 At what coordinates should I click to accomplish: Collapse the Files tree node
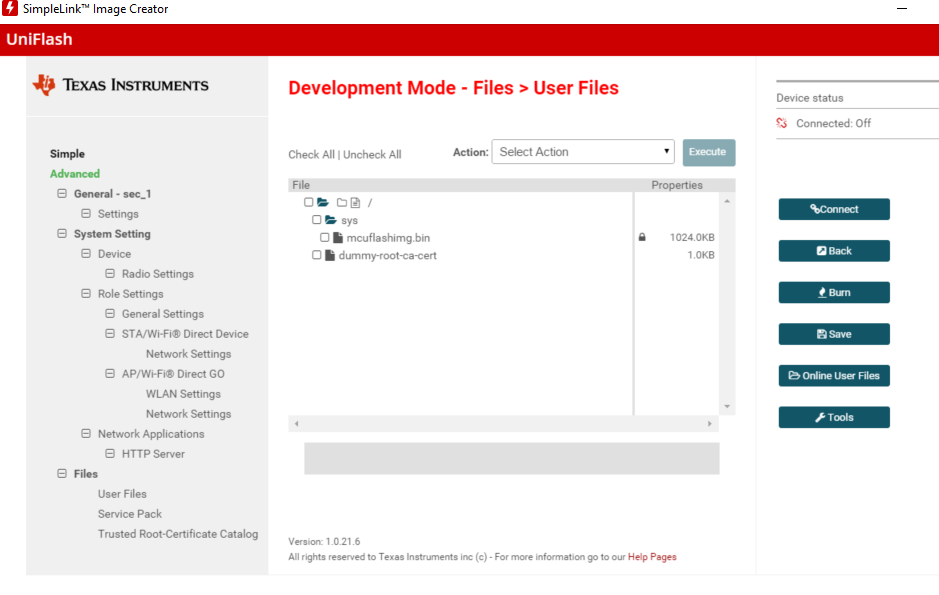pyautogui.click(x=62, y=473)
